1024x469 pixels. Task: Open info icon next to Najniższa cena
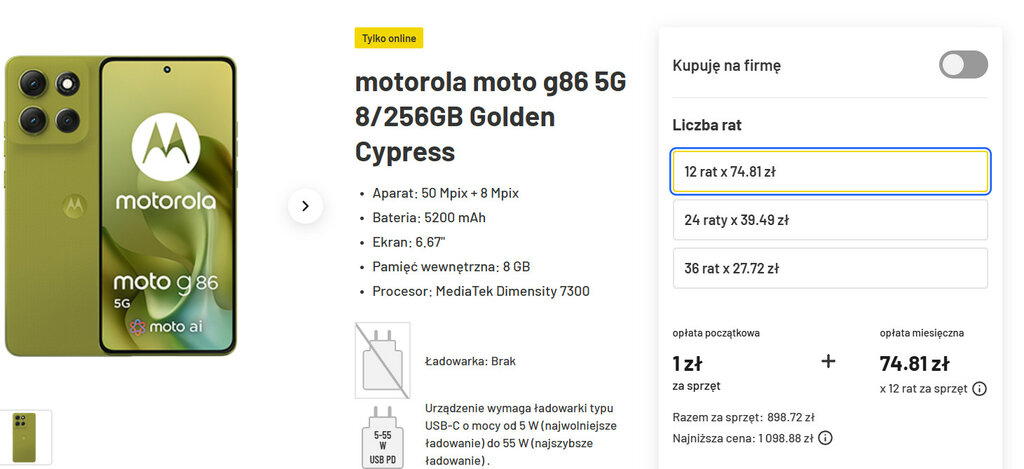tap(825, 438)
